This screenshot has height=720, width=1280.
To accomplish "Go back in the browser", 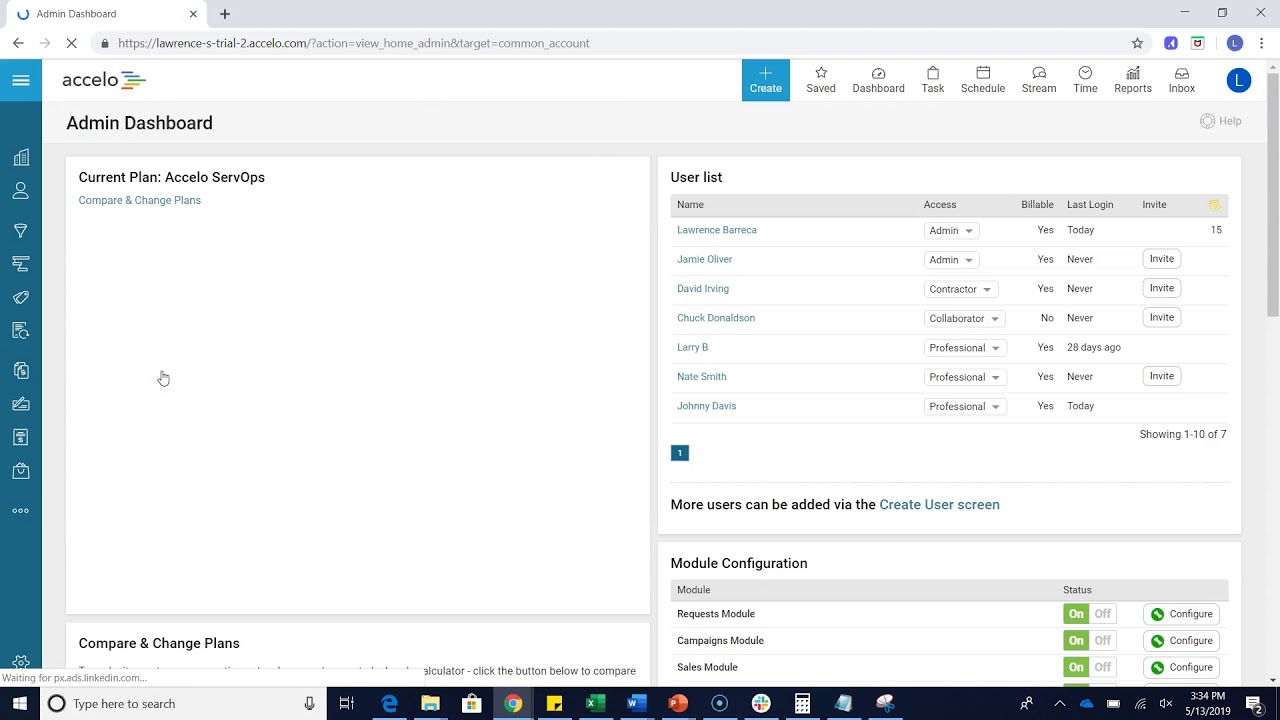I will pos(18,43).
